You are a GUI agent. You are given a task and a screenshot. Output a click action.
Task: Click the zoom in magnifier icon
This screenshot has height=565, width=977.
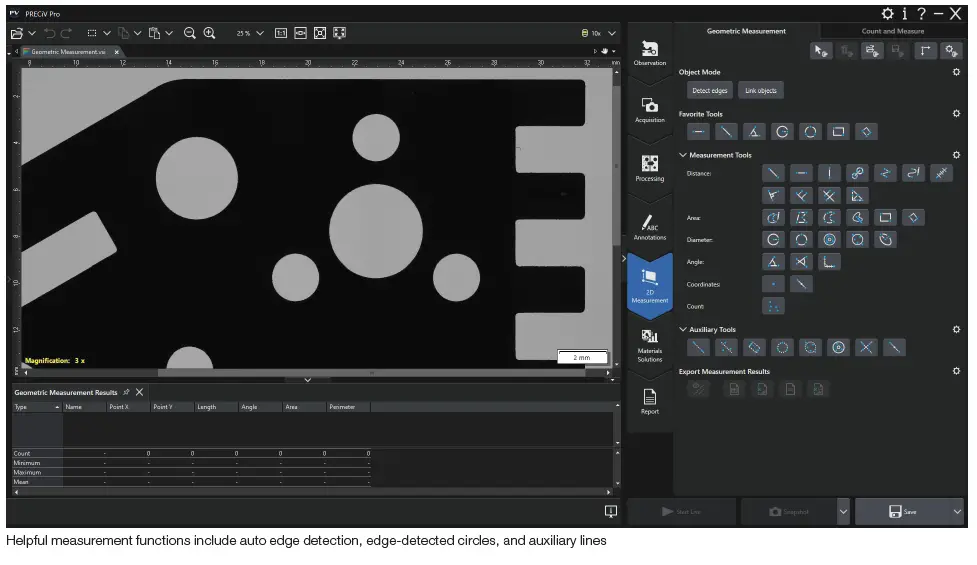pyautogui.click(x=209, y=33)
